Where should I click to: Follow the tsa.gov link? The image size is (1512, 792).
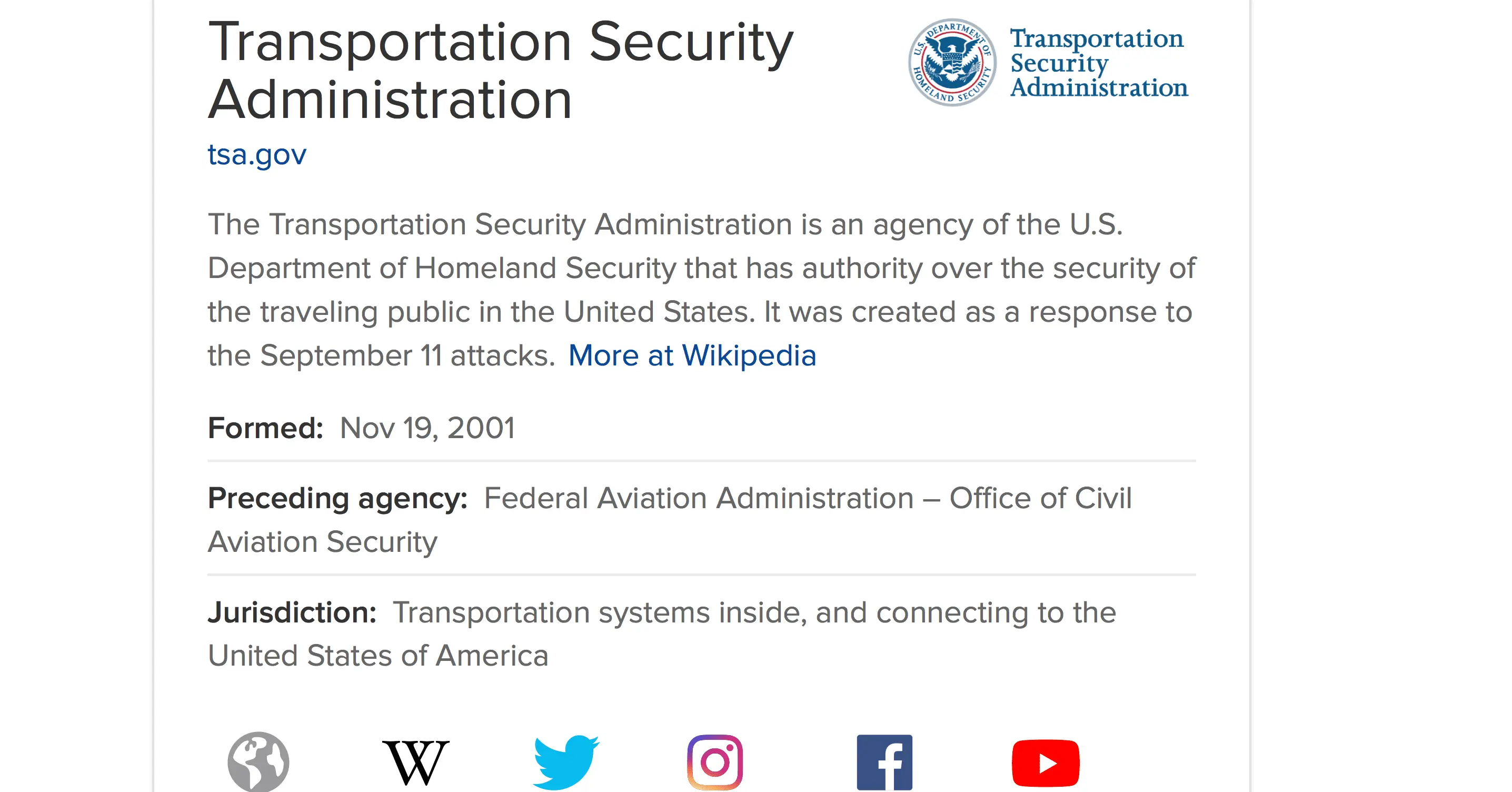(257, 154)
